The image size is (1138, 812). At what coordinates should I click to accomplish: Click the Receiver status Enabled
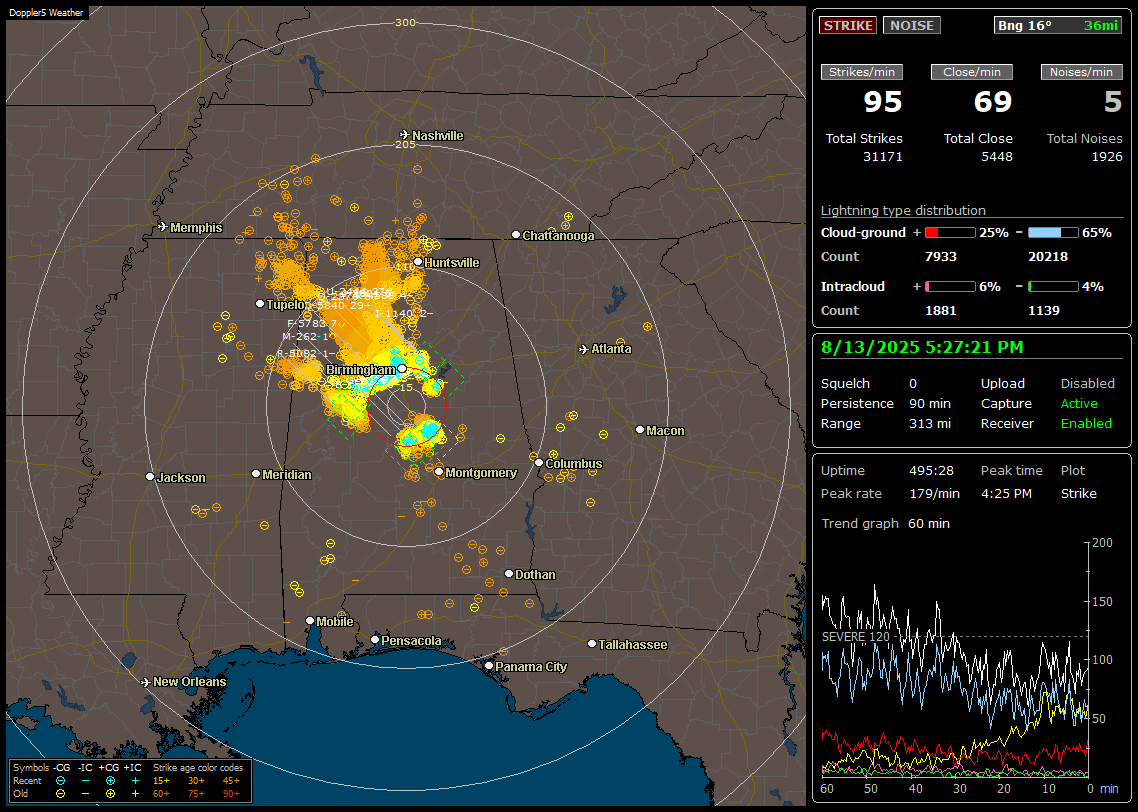1086,424
